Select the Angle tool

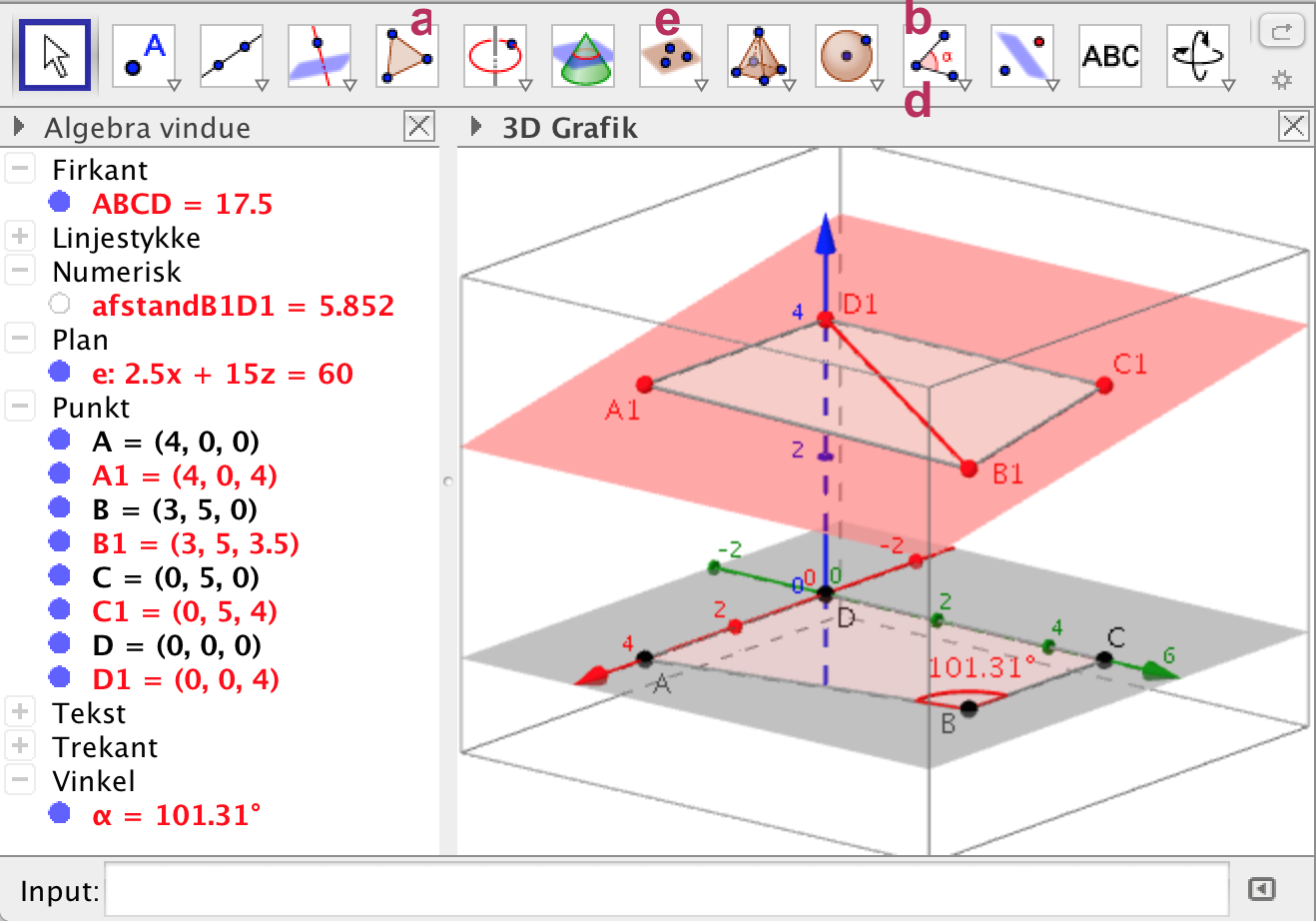[x=936, y=56]
